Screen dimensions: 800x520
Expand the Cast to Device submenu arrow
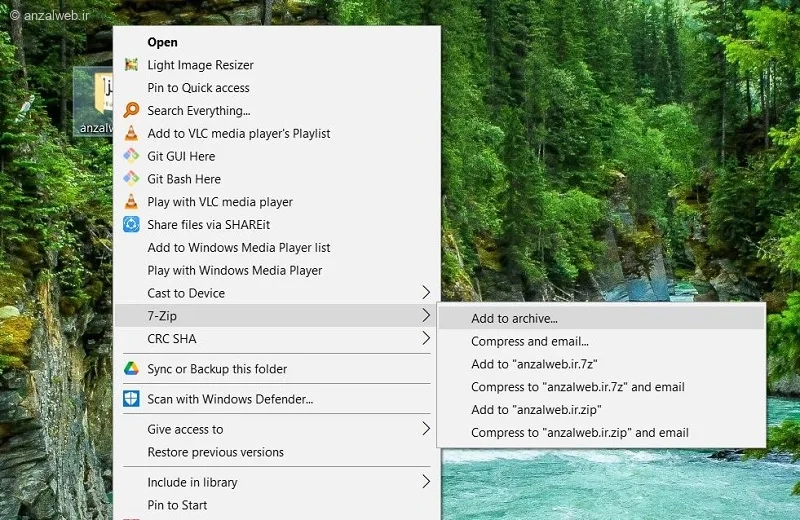pyautogui.click(x=426, y=292)
